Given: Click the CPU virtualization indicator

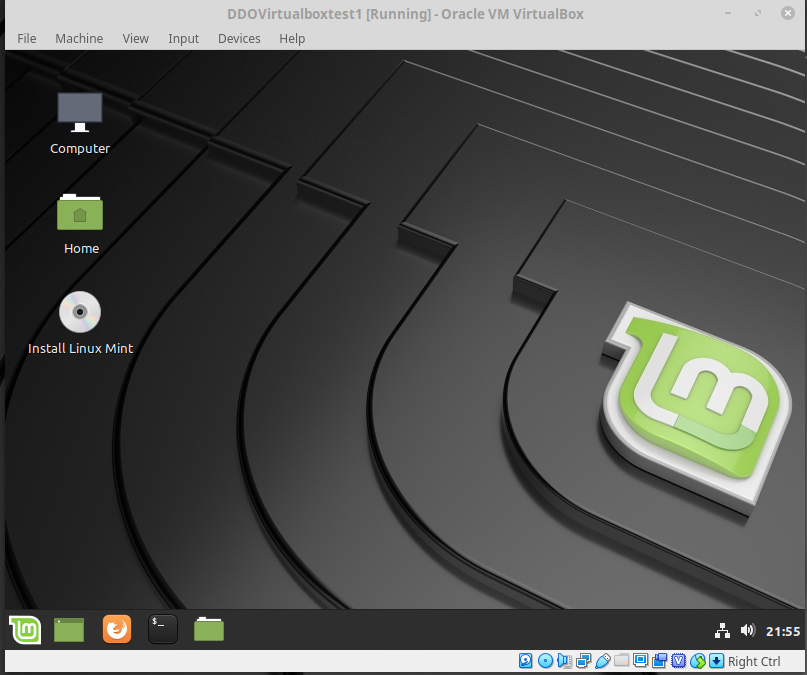Looking at the screenshot, I should (678, 661).
